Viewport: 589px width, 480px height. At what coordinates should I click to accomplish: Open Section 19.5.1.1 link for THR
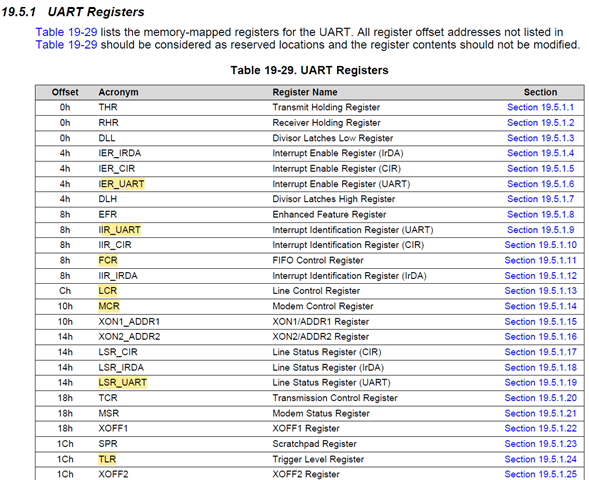tap(540, 107)
